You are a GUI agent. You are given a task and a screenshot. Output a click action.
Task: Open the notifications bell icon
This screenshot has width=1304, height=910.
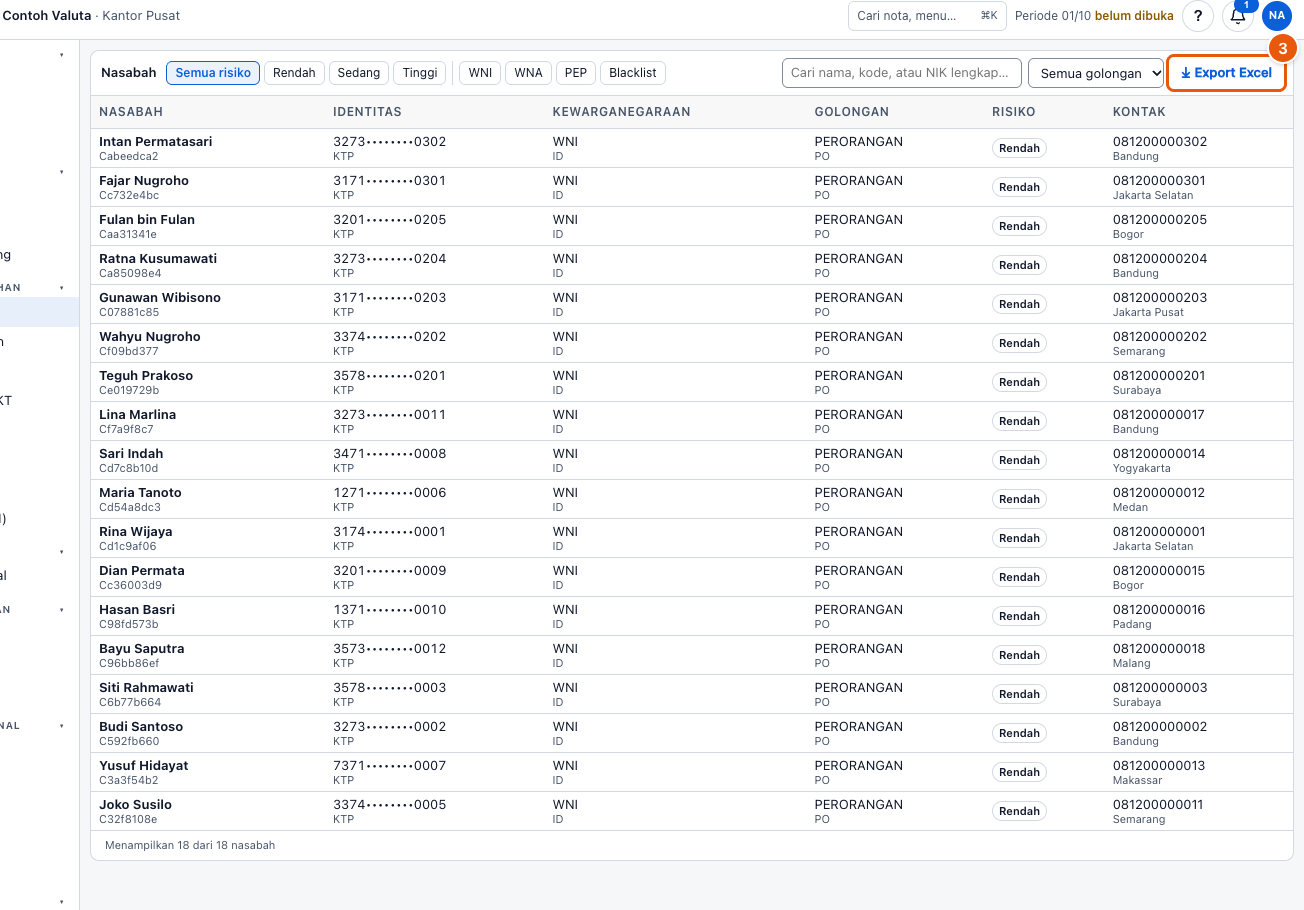pyautogui.click(x=1238, y=16)
